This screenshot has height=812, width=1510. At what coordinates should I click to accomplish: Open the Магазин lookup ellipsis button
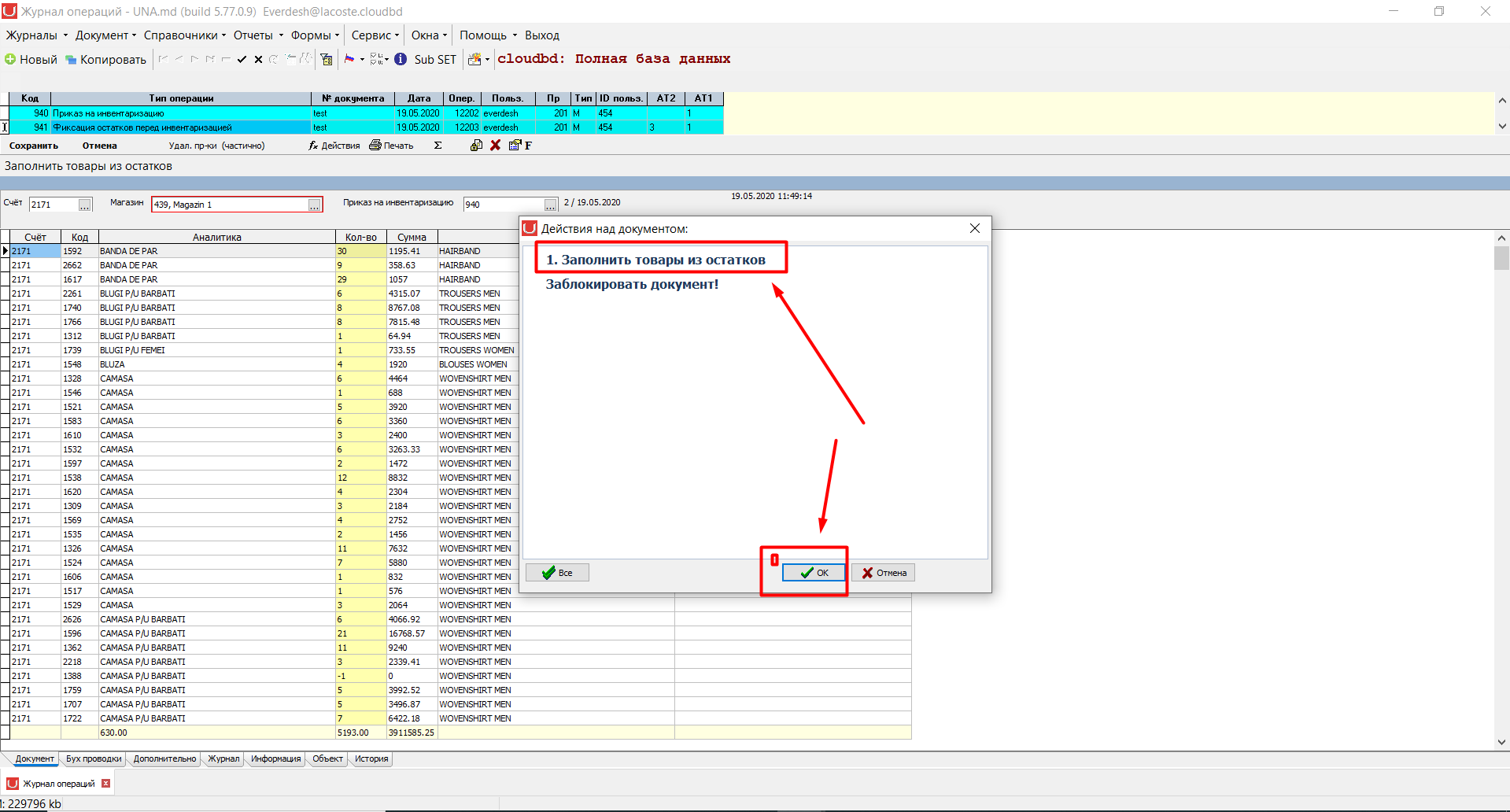(x=314, y=205)
